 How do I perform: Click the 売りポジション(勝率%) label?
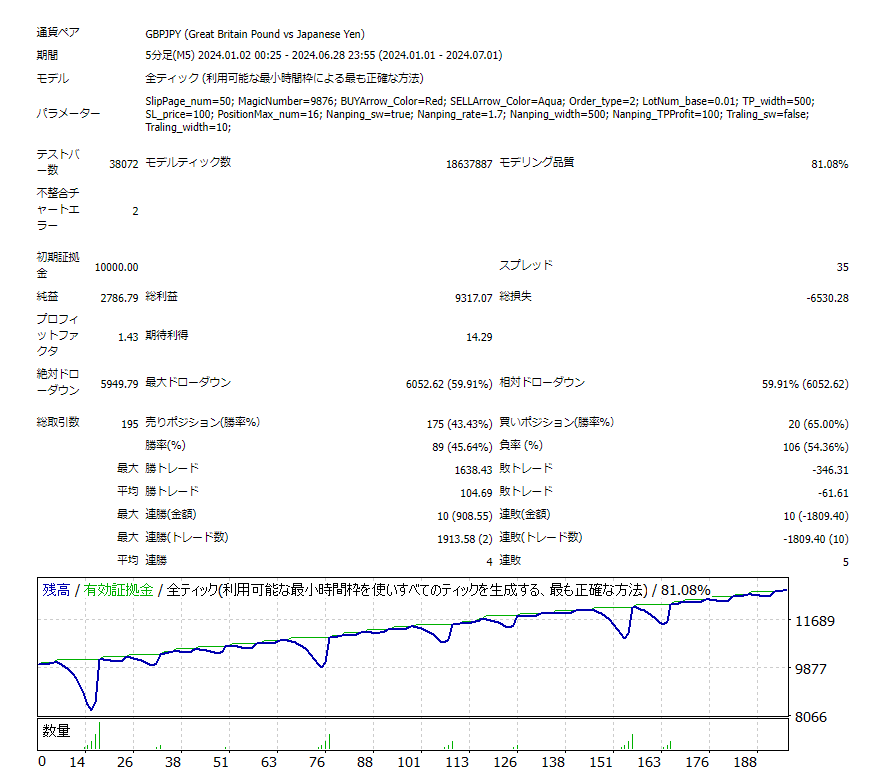click(203, 422)
